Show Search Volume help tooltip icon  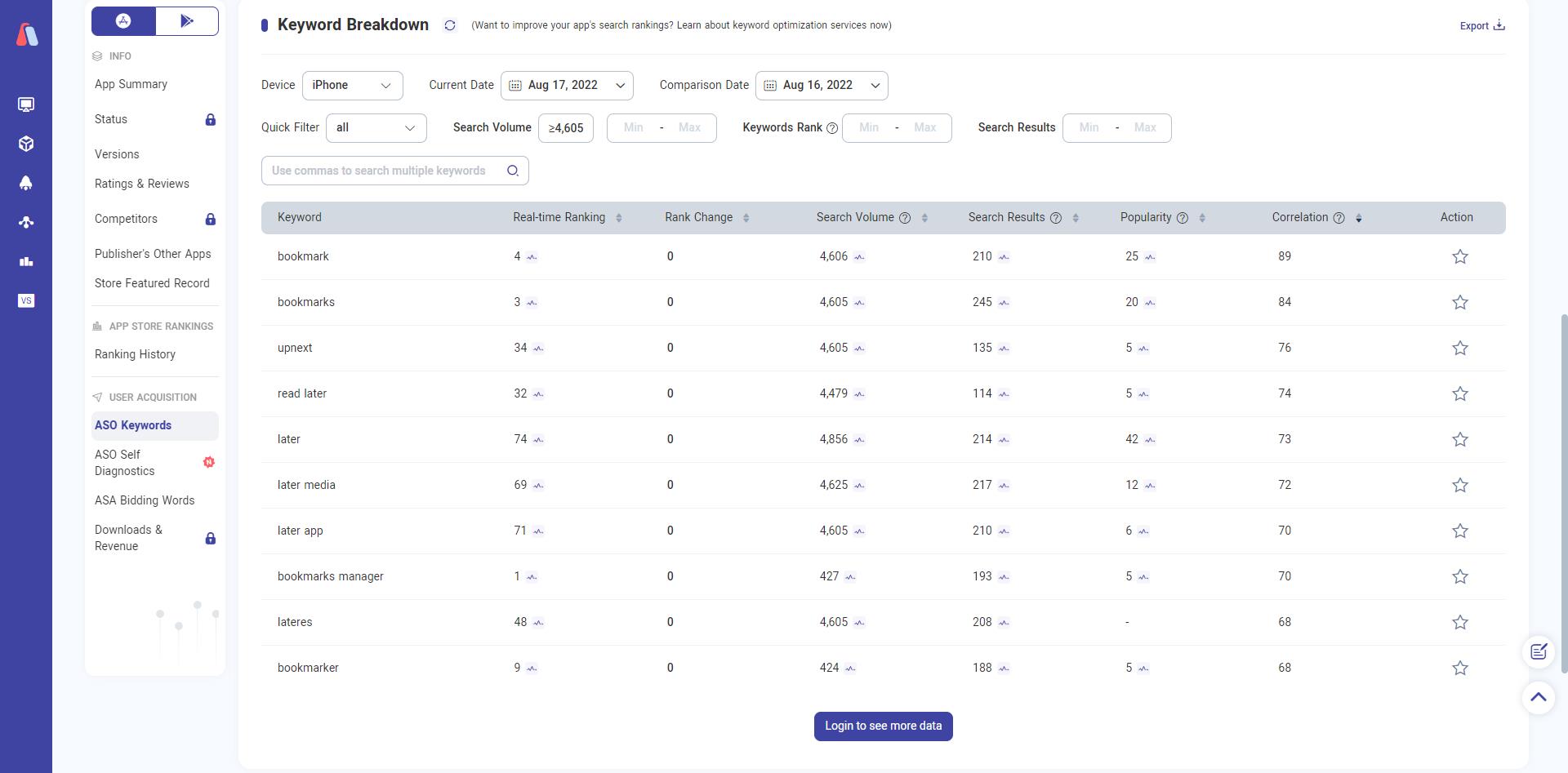905,218
